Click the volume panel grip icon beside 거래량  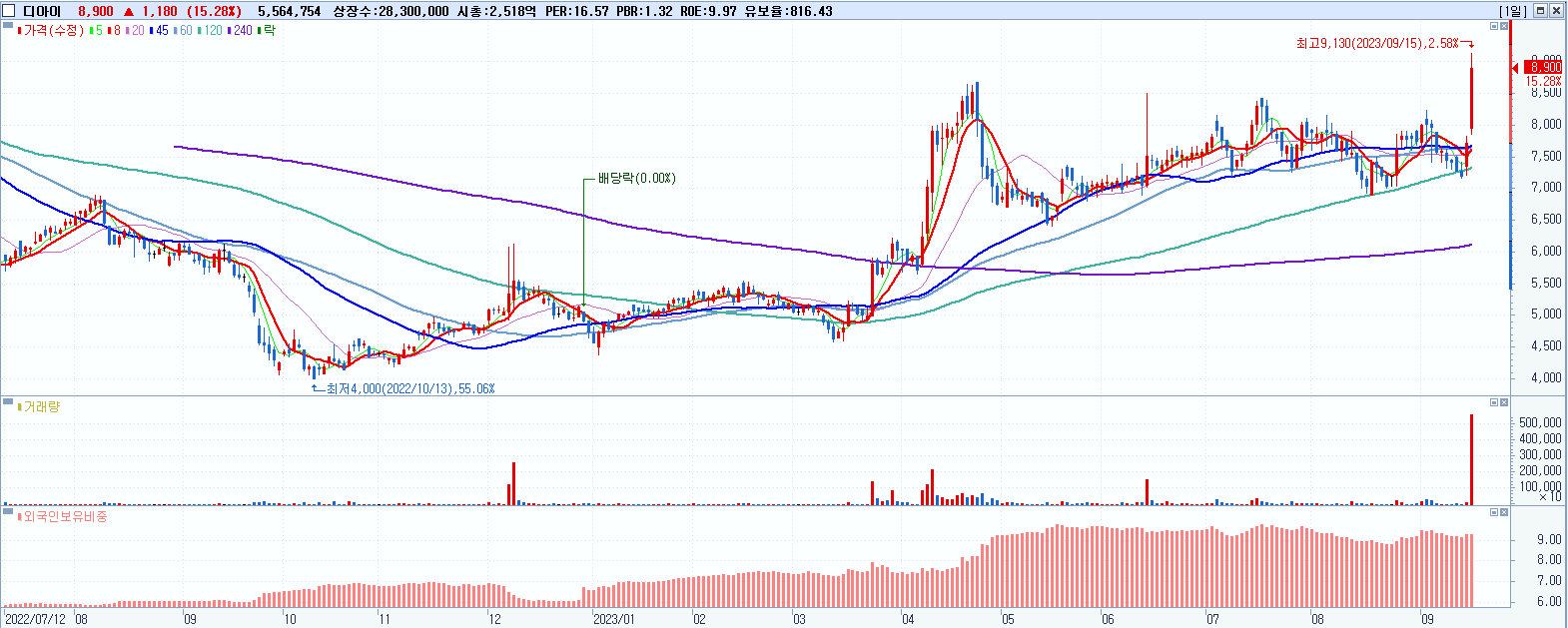[x=8, y=401]
